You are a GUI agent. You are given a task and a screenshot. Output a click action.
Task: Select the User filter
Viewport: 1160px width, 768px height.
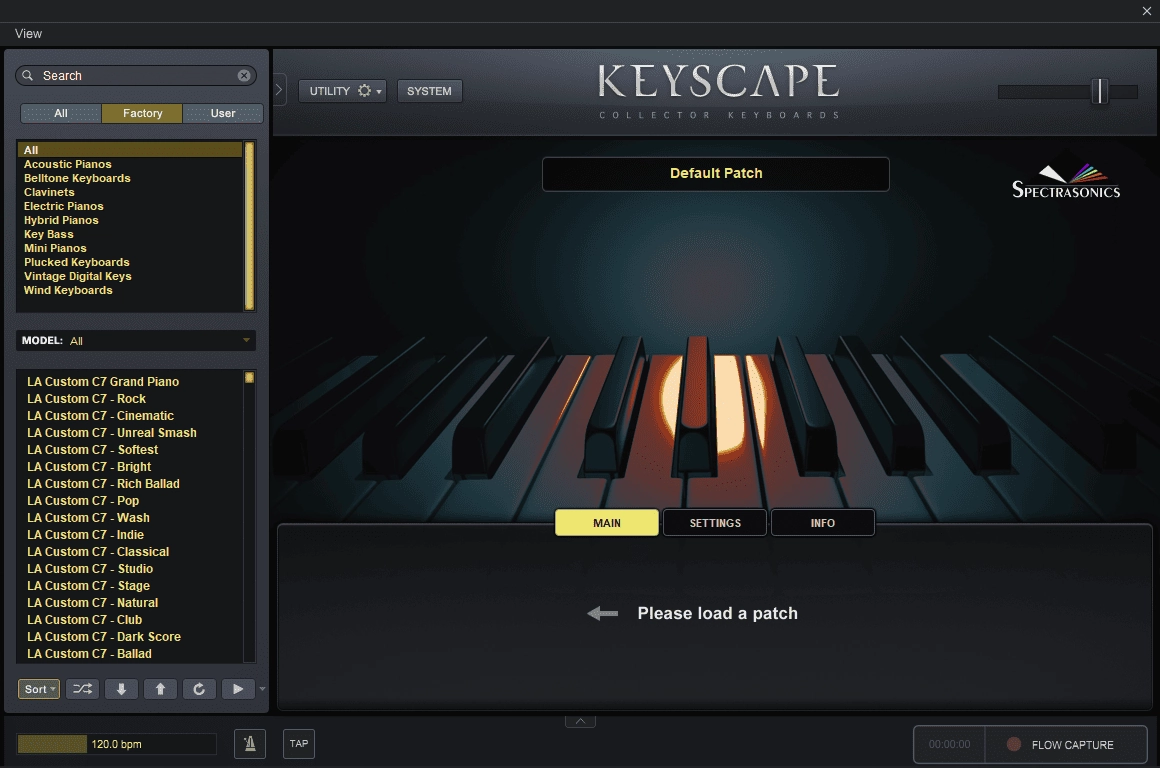click(223, 113)
